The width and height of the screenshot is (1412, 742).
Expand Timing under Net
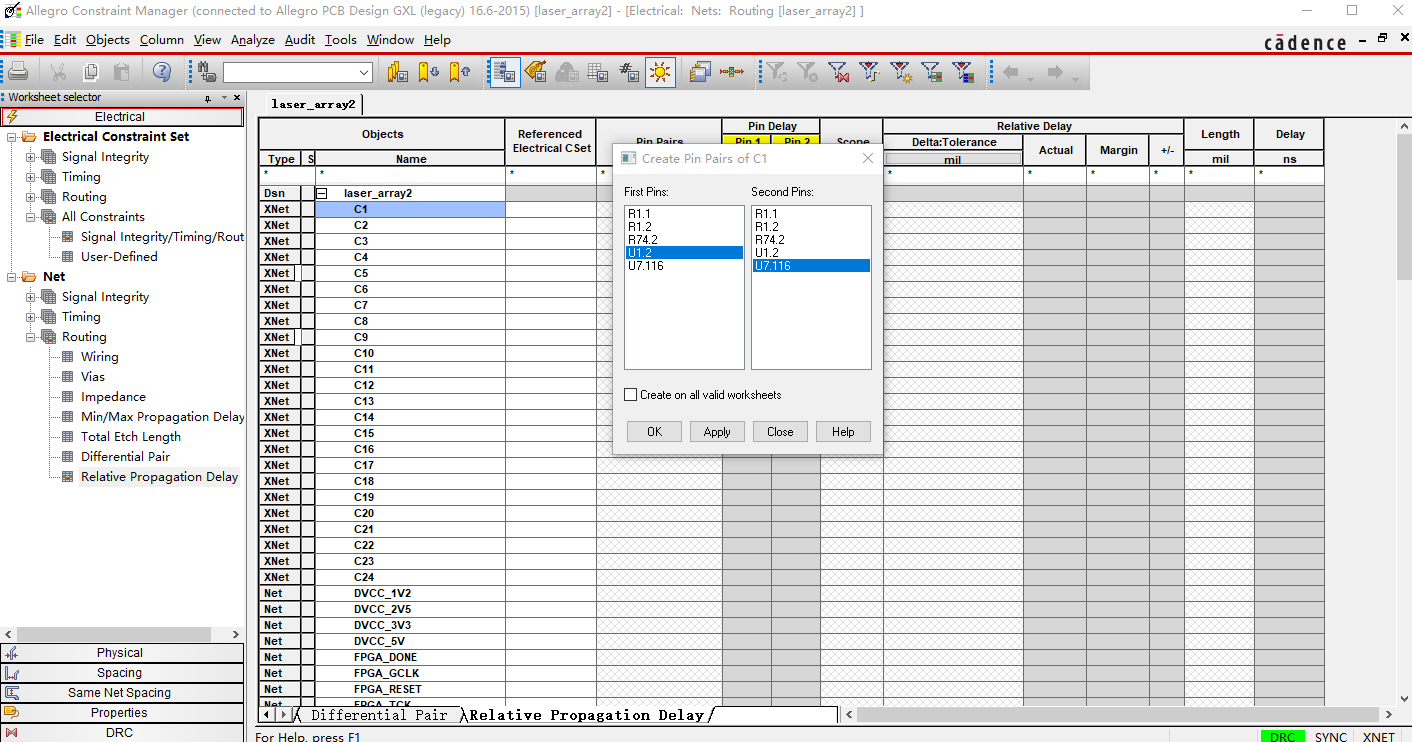pos(31,317)
